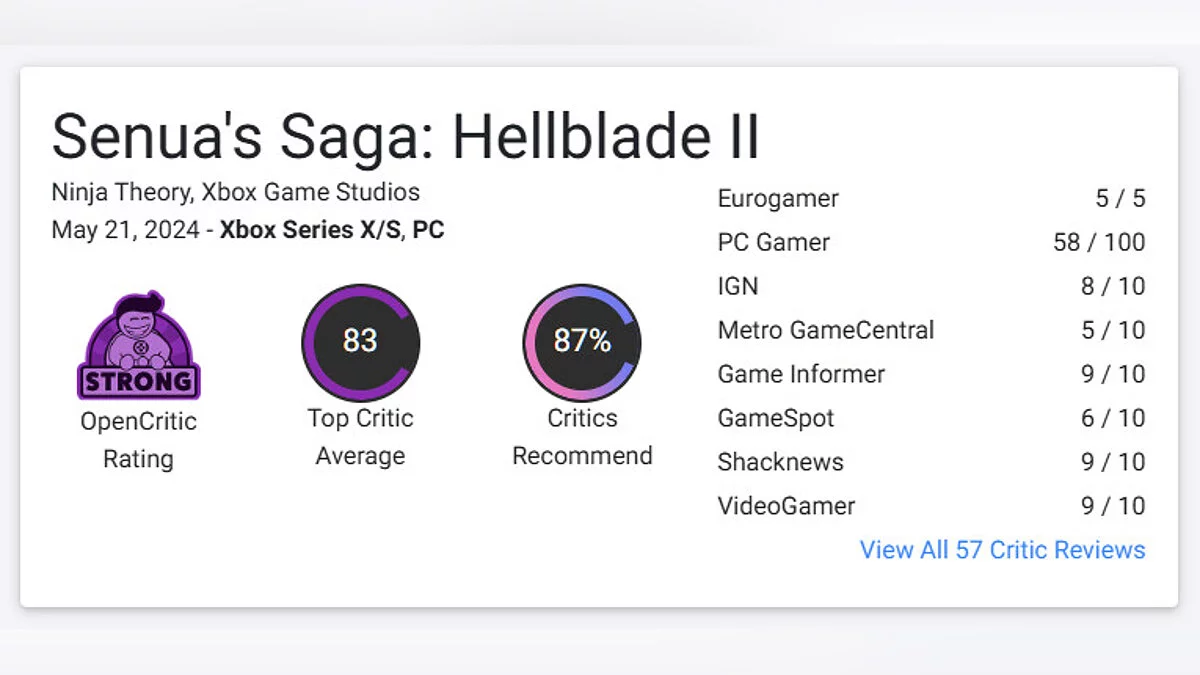
Task: Open the Shacknews review
Action: pos(780,462)
